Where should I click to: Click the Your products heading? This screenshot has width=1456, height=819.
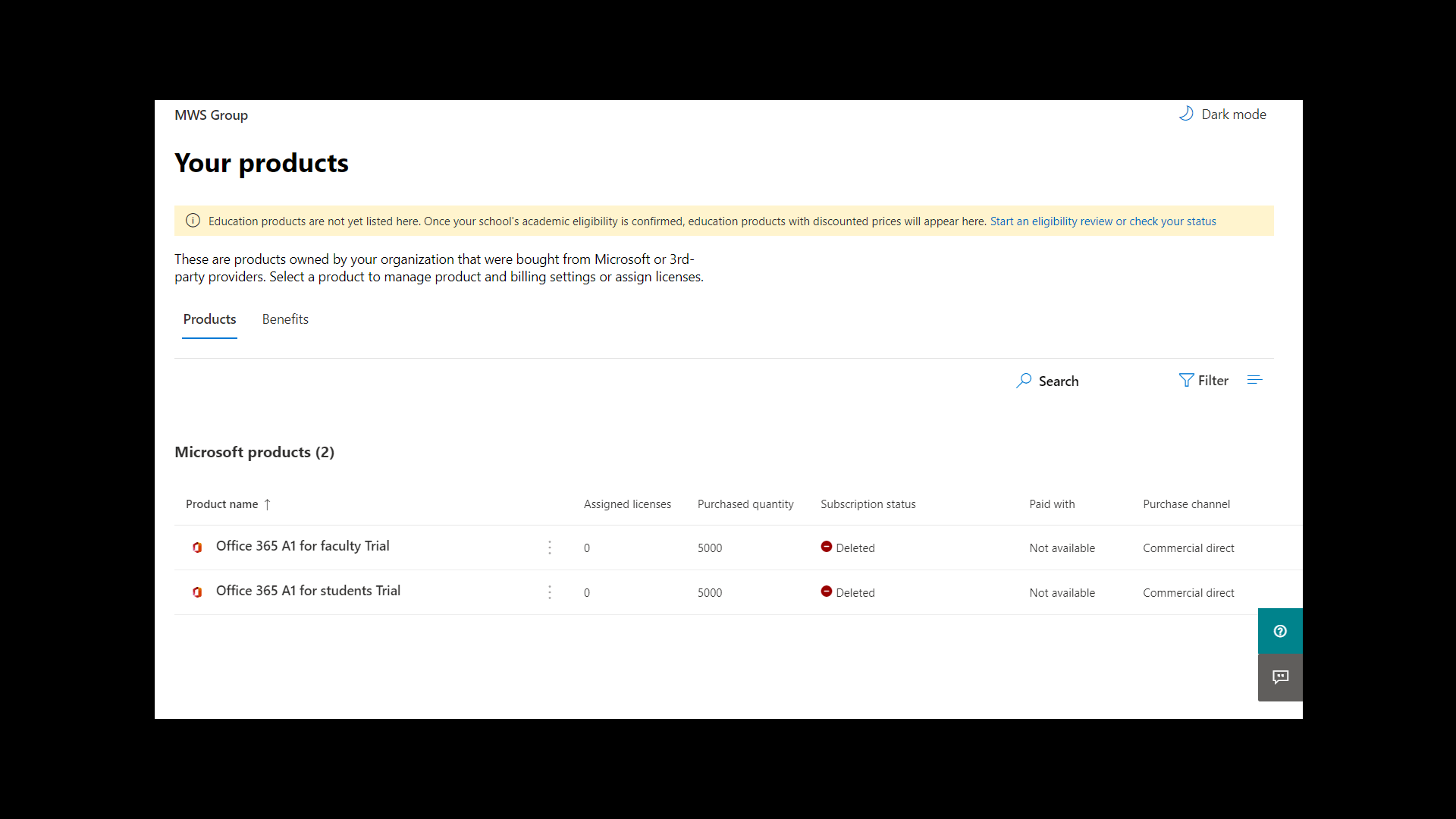pos(262,163)
